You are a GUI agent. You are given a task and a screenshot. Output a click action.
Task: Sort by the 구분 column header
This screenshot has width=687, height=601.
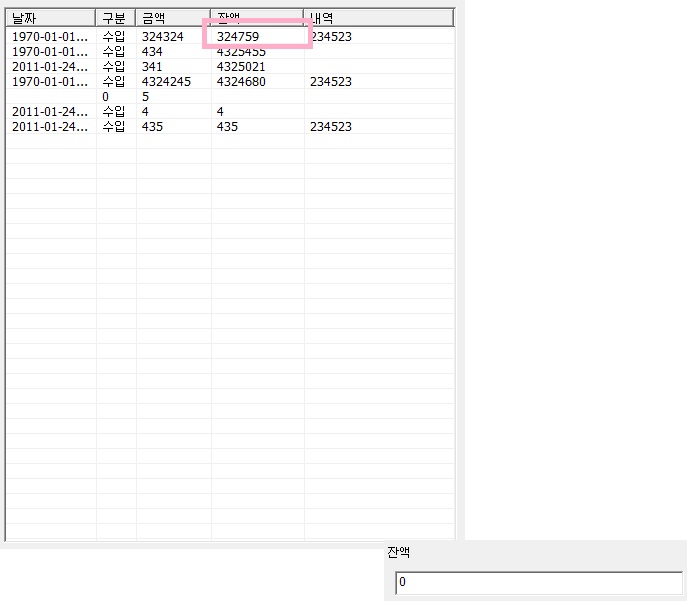coord(116,18)
